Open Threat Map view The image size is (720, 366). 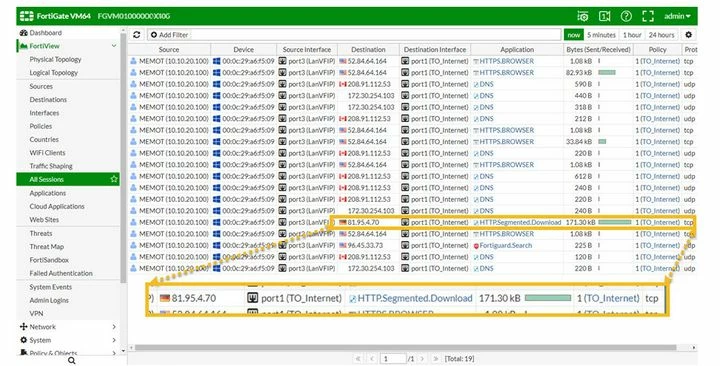tap(46, 247)
